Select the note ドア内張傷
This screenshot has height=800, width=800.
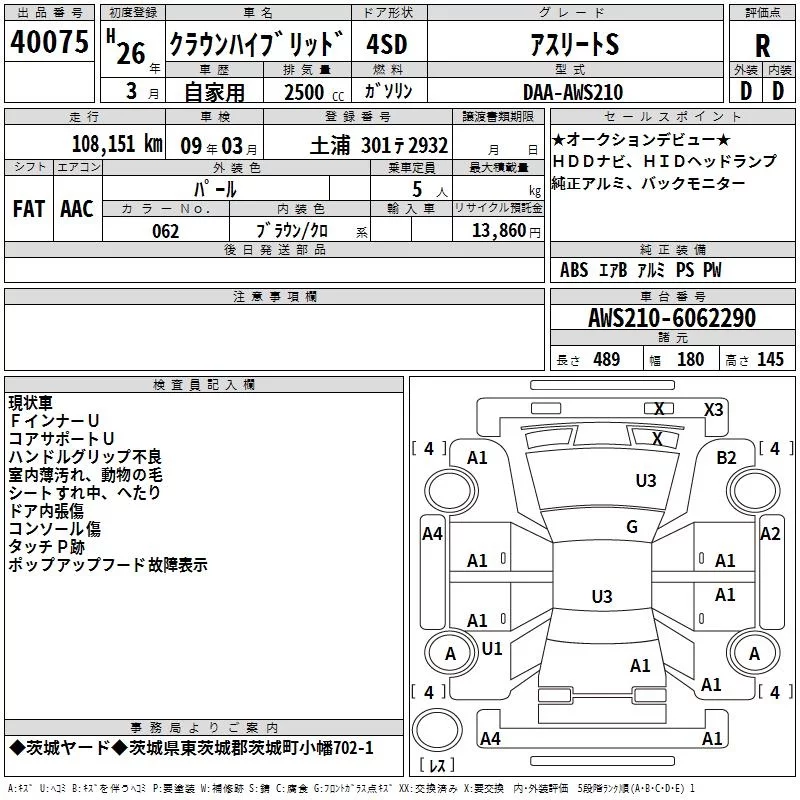46,511
